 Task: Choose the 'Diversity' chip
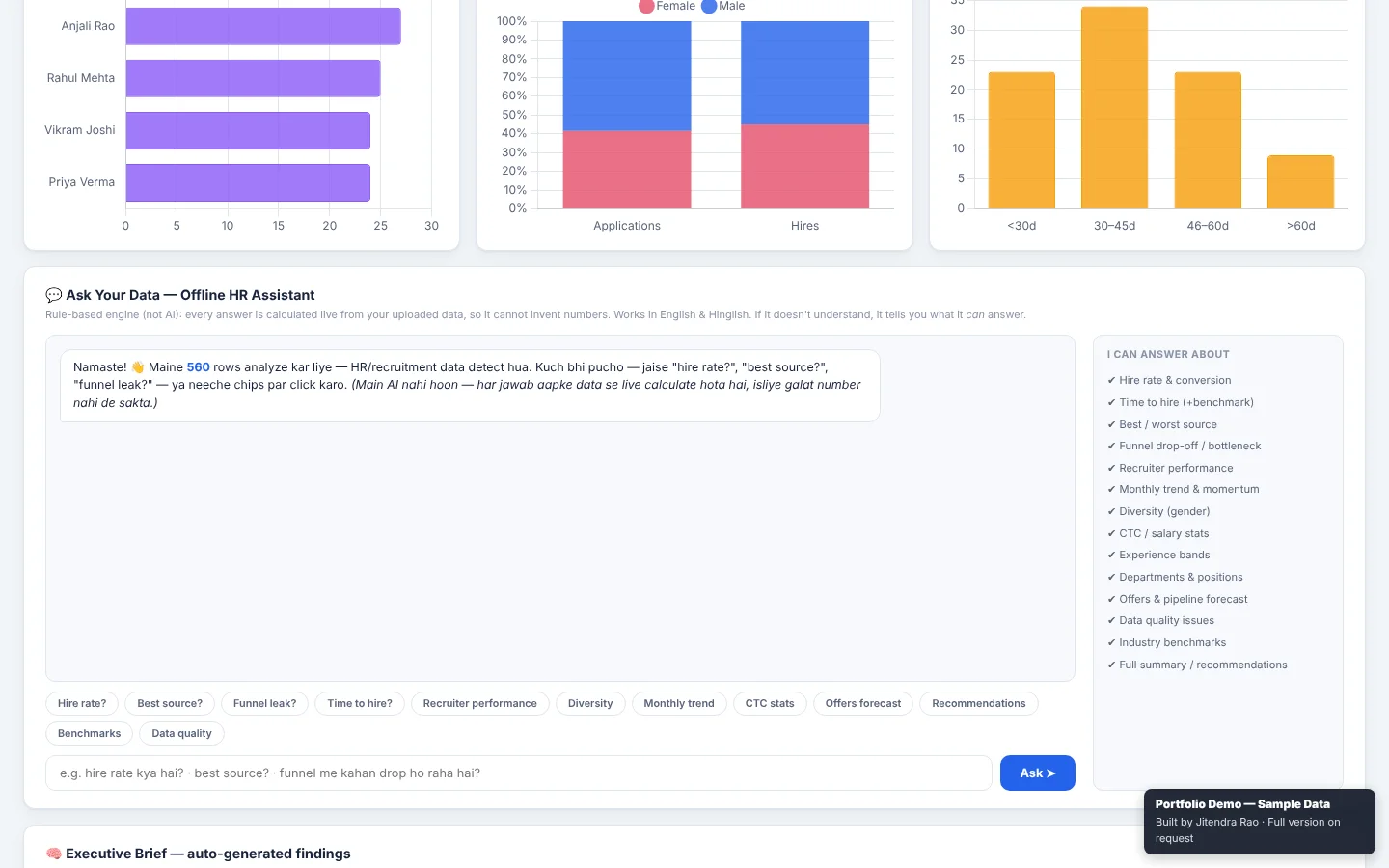pyautogui.click(x=590, y=703)
